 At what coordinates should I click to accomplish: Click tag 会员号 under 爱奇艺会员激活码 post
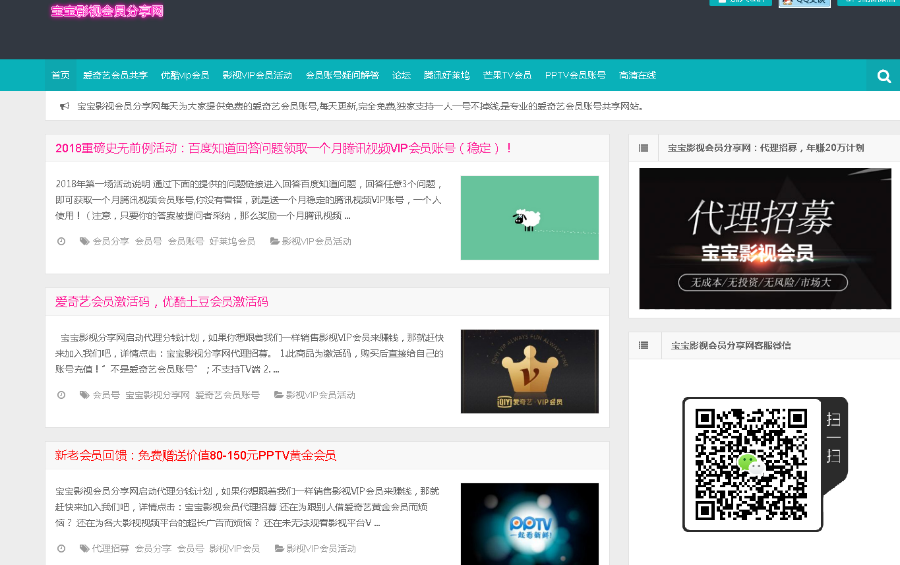[106, 395]
